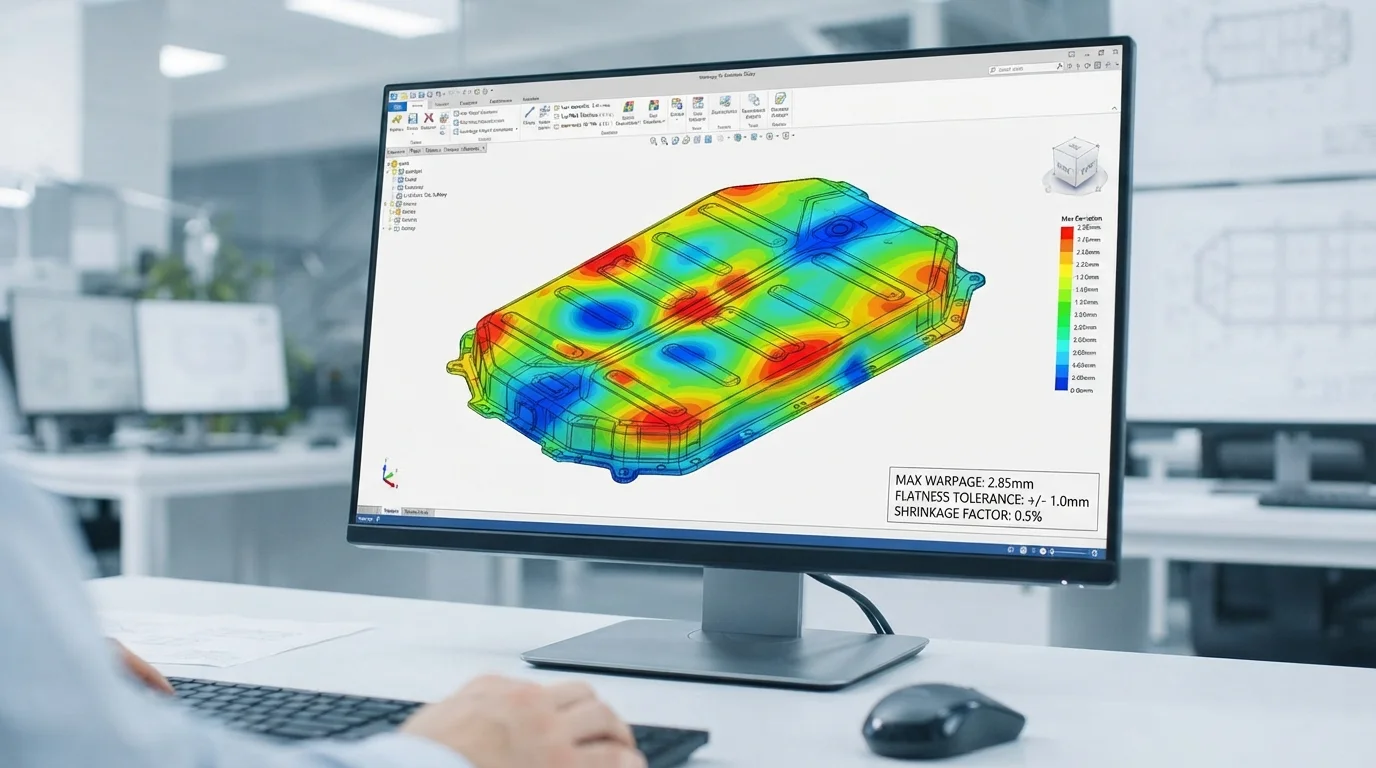Open the dropdown arrow ending the quick access toolbar

[491, 91]
